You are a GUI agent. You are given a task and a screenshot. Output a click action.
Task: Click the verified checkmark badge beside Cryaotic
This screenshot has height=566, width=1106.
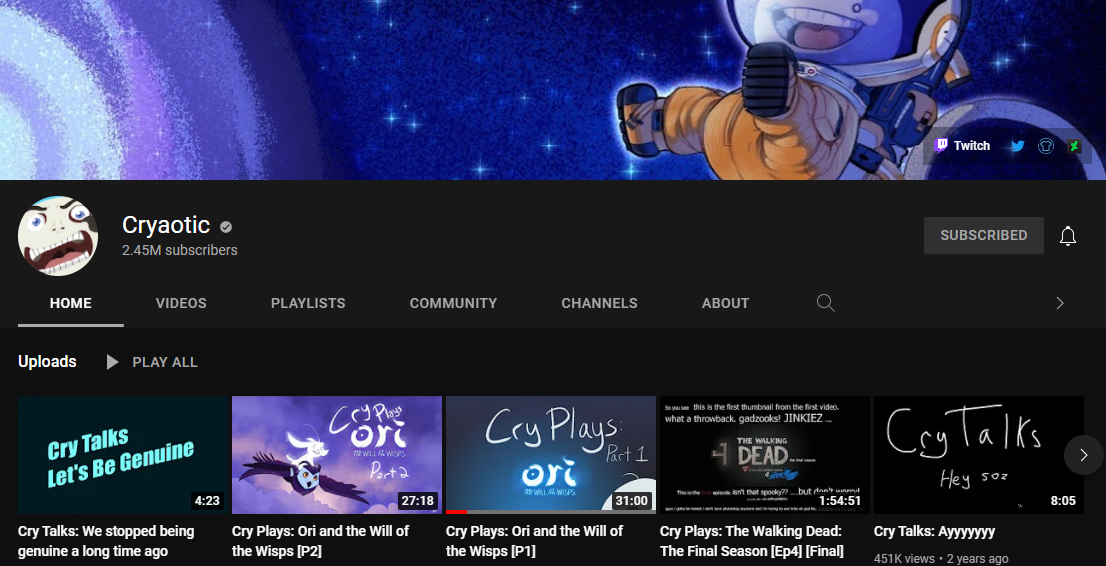(226, 227)
